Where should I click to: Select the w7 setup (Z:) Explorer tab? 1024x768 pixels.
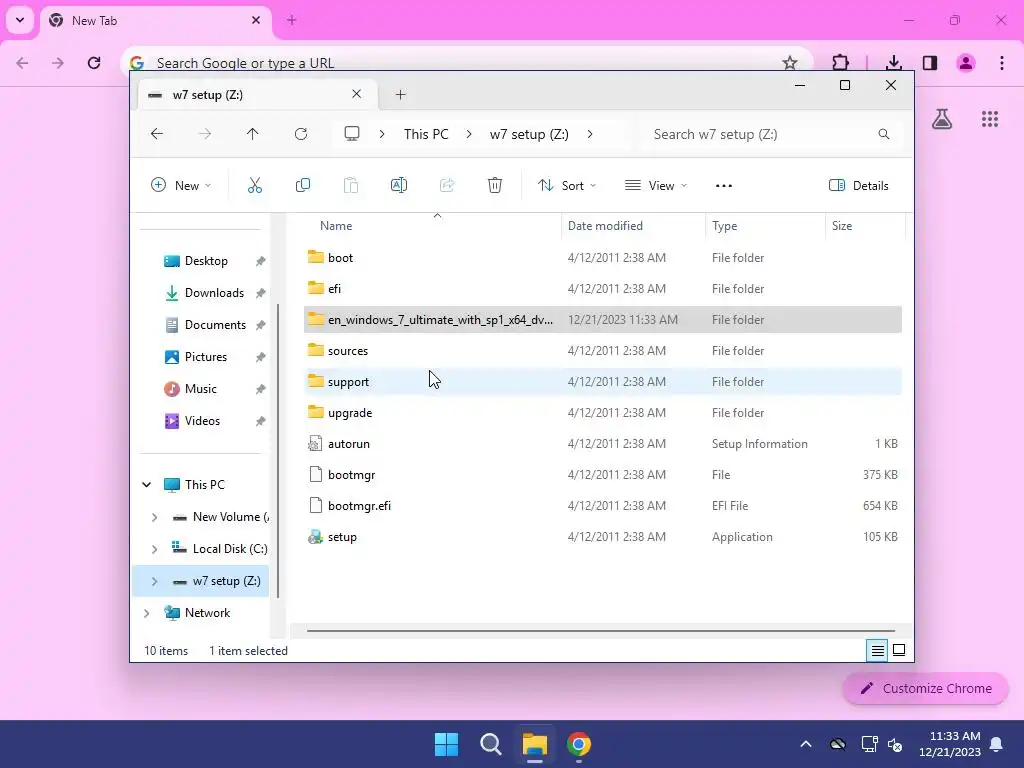257,95
